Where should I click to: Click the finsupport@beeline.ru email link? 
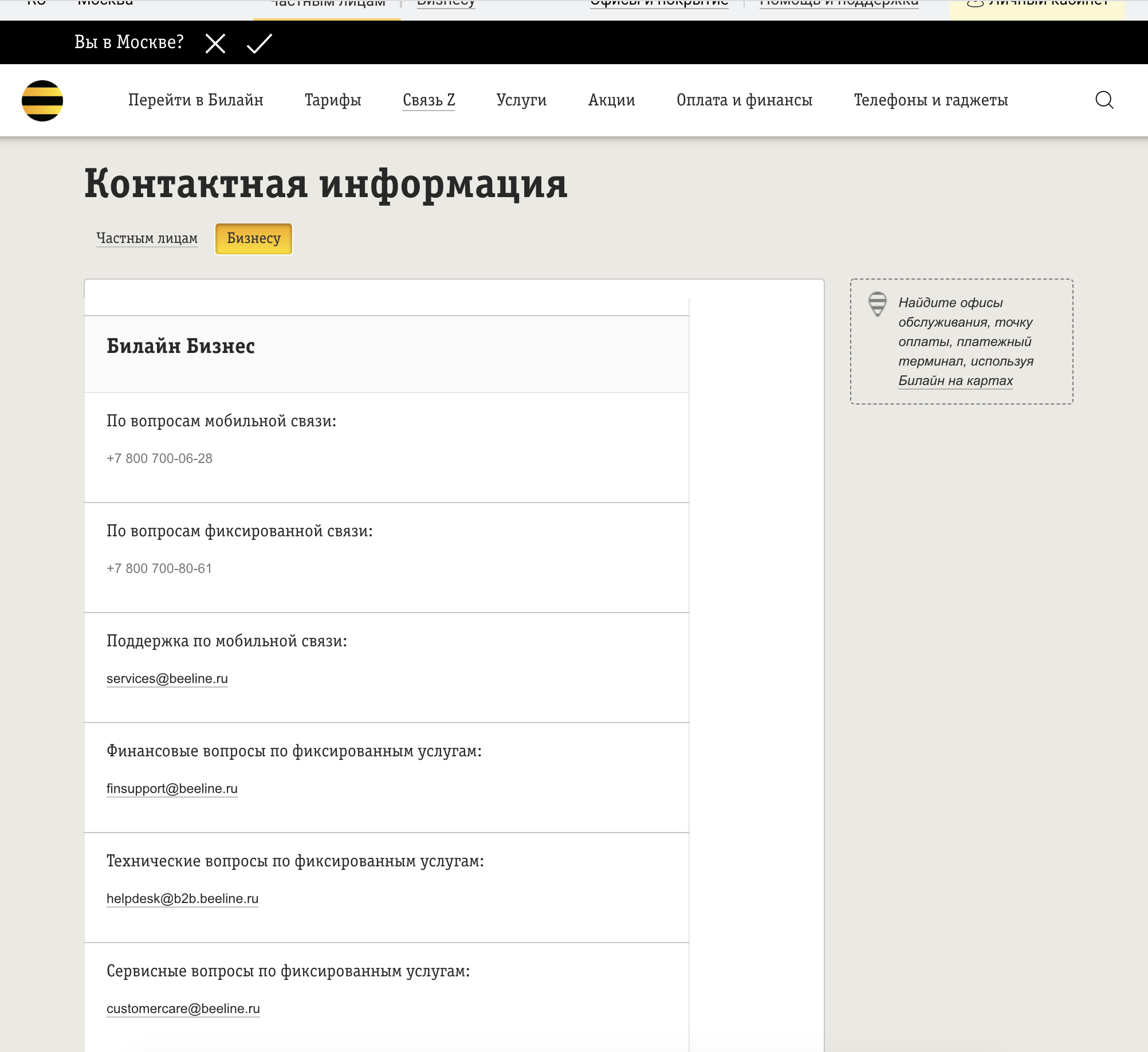[x=172, y=788]
